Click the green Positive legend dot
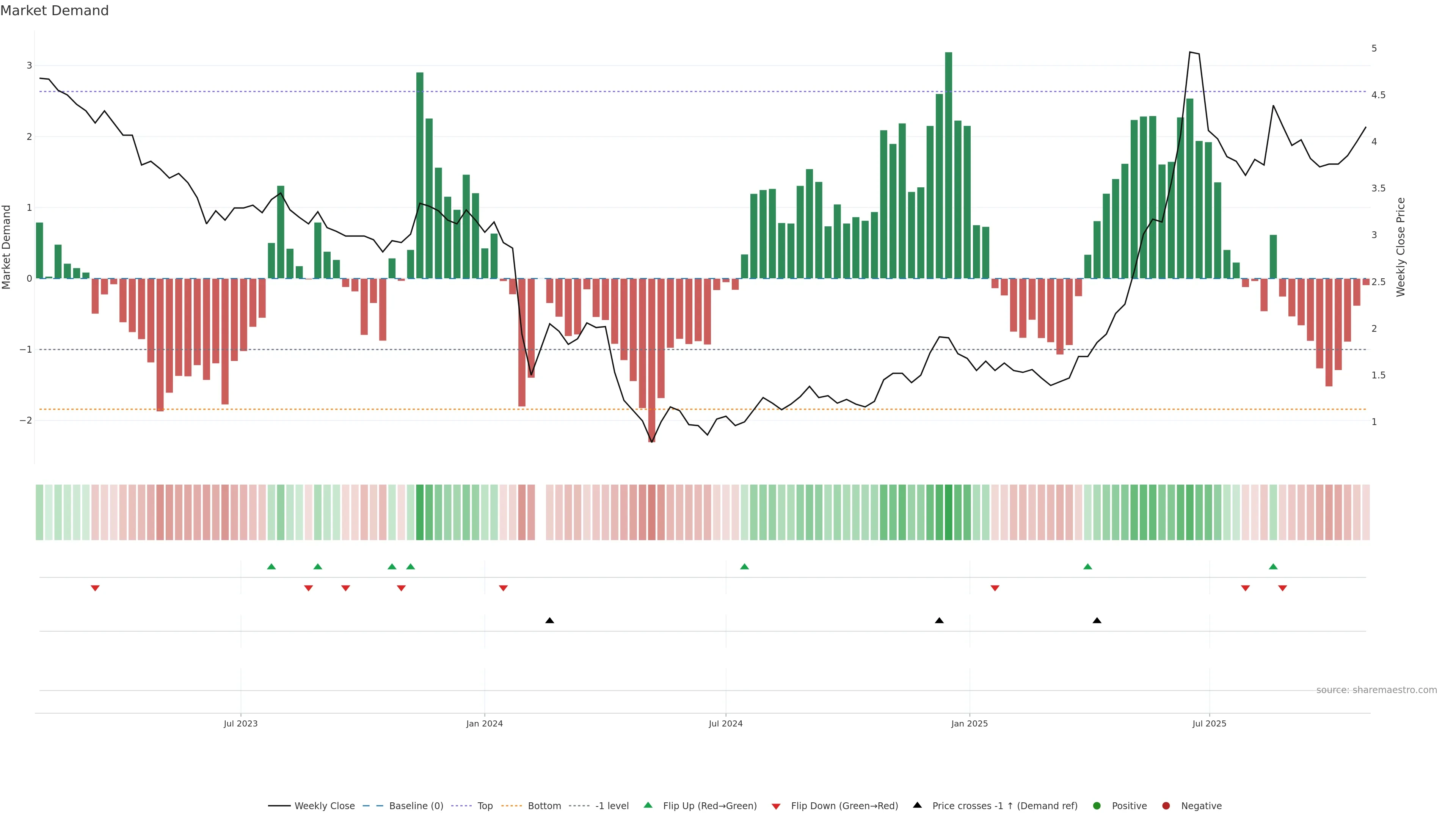This screenshot has height=819, width=1456. click(x=1097, y=805)
